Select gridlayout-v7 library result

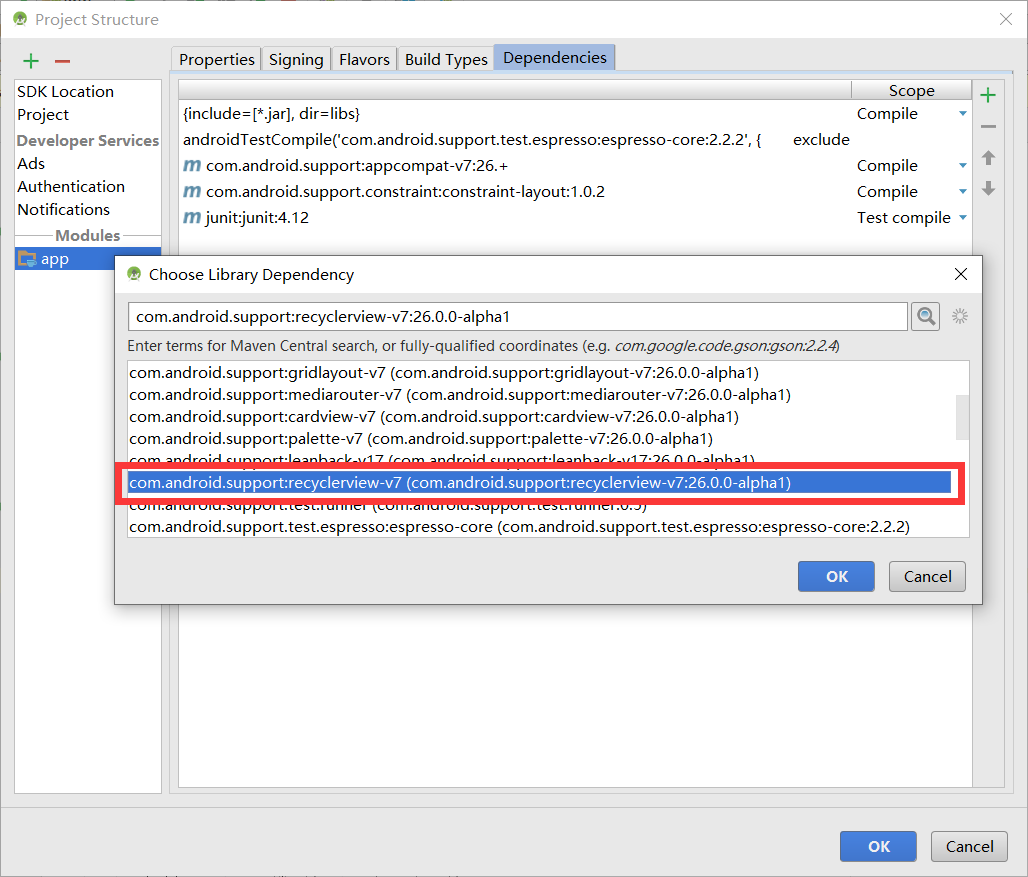(x=443, y=372)
